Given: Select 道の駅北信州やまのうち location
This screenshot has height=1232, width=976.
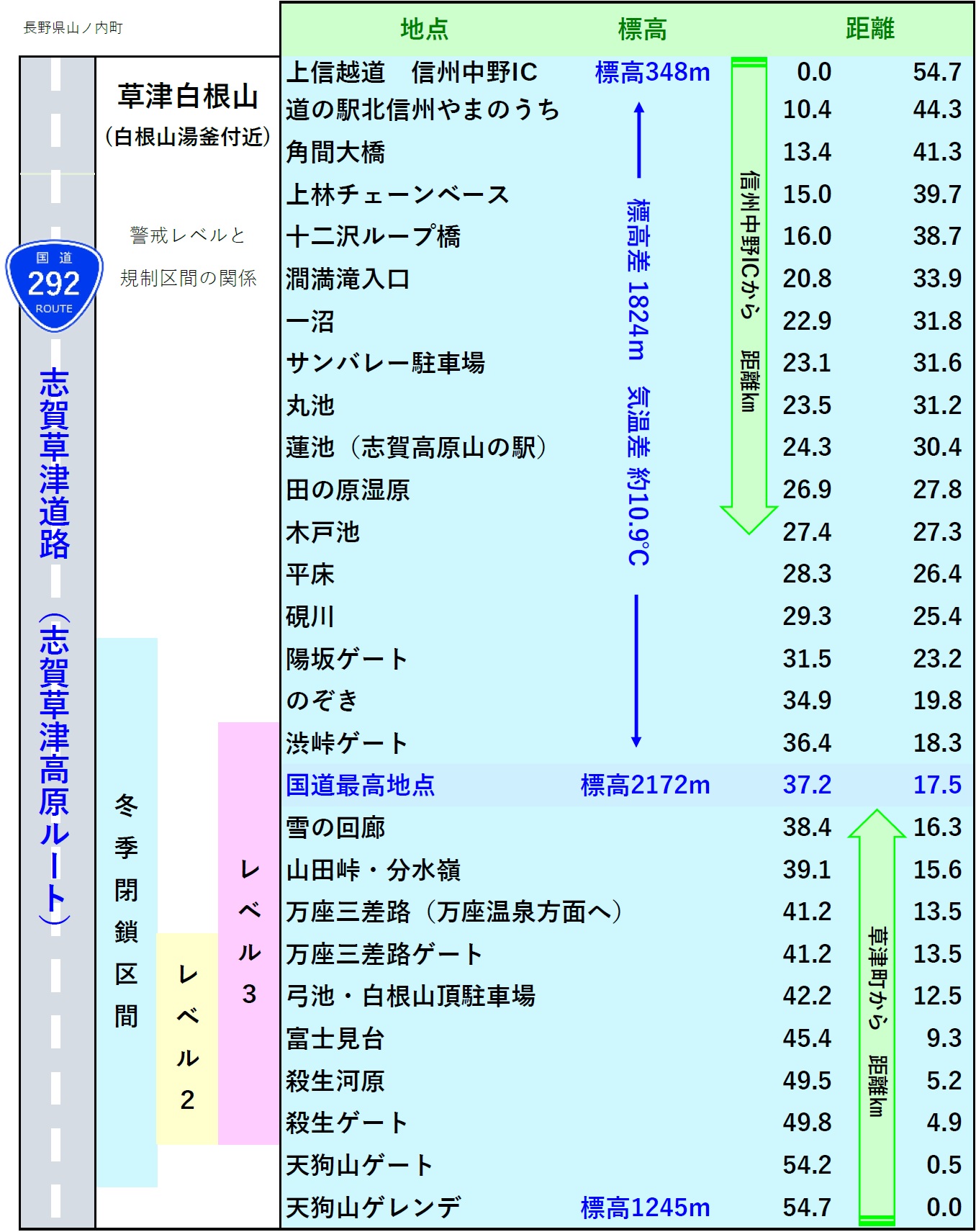Looking at the screenshot, I should pyautogui.click(x=423, y=109).
